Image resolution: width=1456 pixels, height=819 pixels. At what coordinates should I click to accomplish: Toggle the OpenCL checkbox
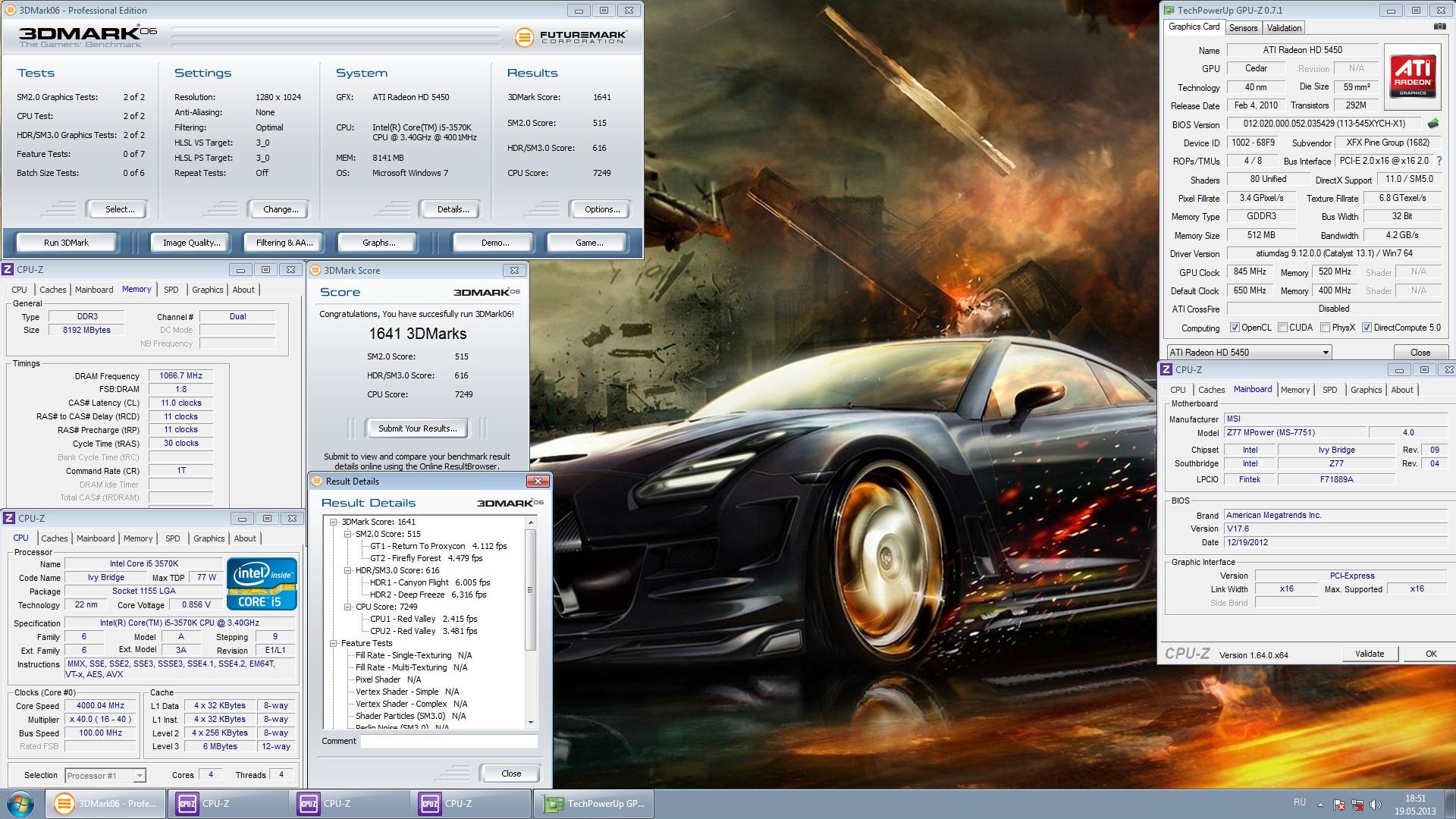click(x=1235, y=328)
